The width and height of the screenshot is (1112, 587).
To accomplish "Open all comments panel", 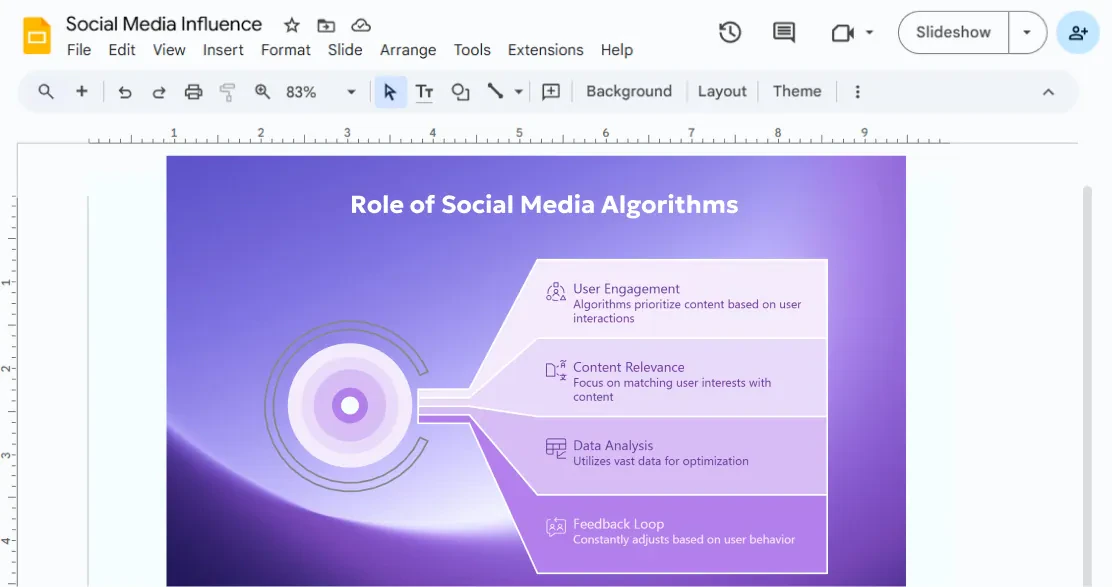I will click(x=782, y=32).
